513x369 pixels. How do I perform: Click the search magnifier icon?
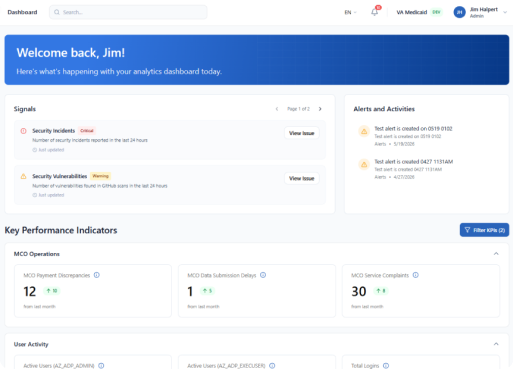pyautogui.click(x=57, y=12)
